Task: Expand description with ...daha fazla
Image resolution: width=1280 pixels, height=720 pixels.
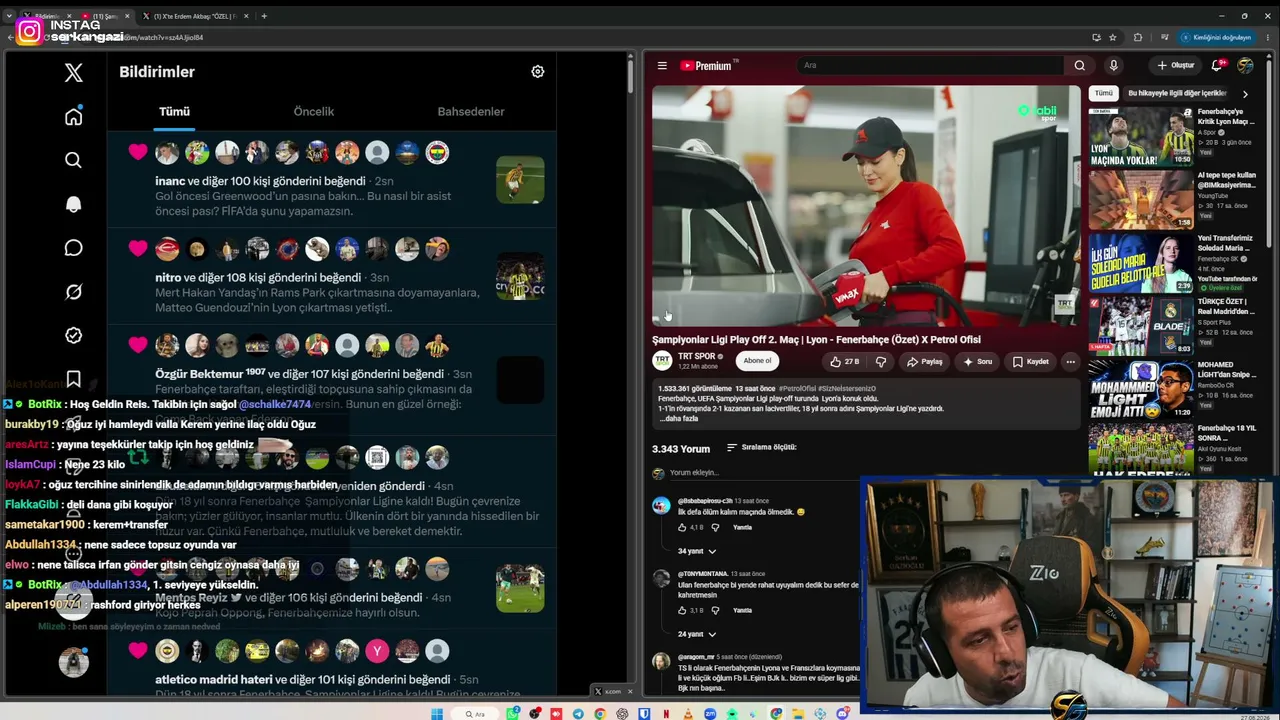Action: point(678,419)
